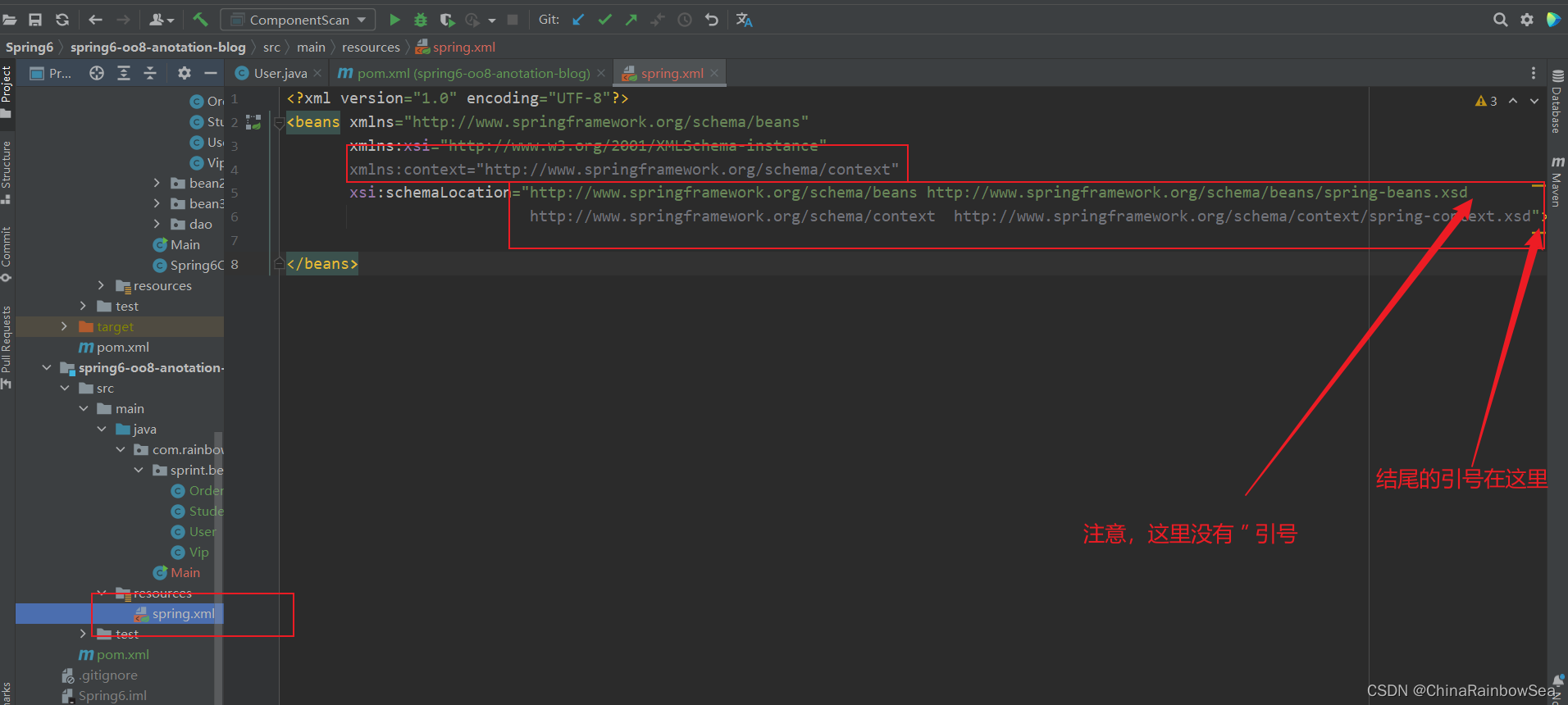Expand the dao package folder
Viewport: 1568px width, 705px height.
click(157, 224)
